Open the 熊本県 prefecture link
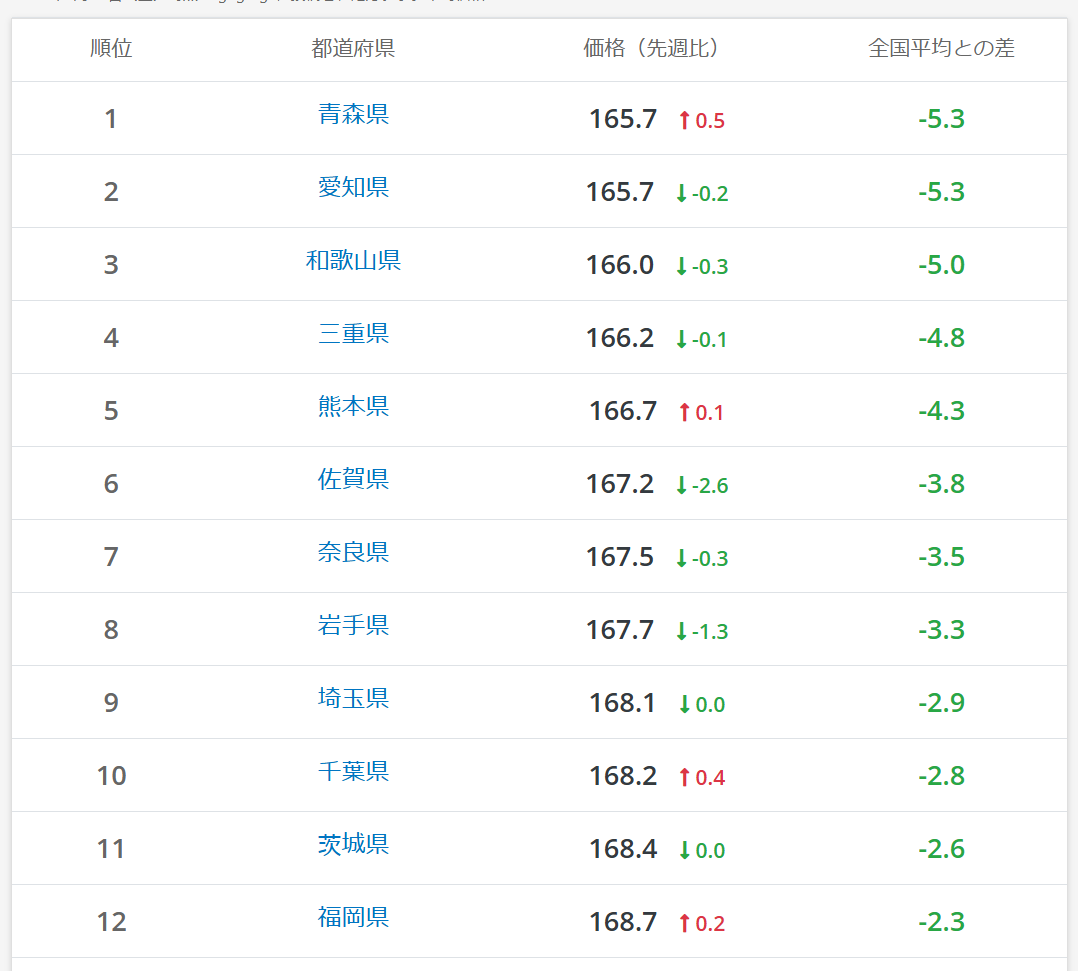 [x=353, y=406]
